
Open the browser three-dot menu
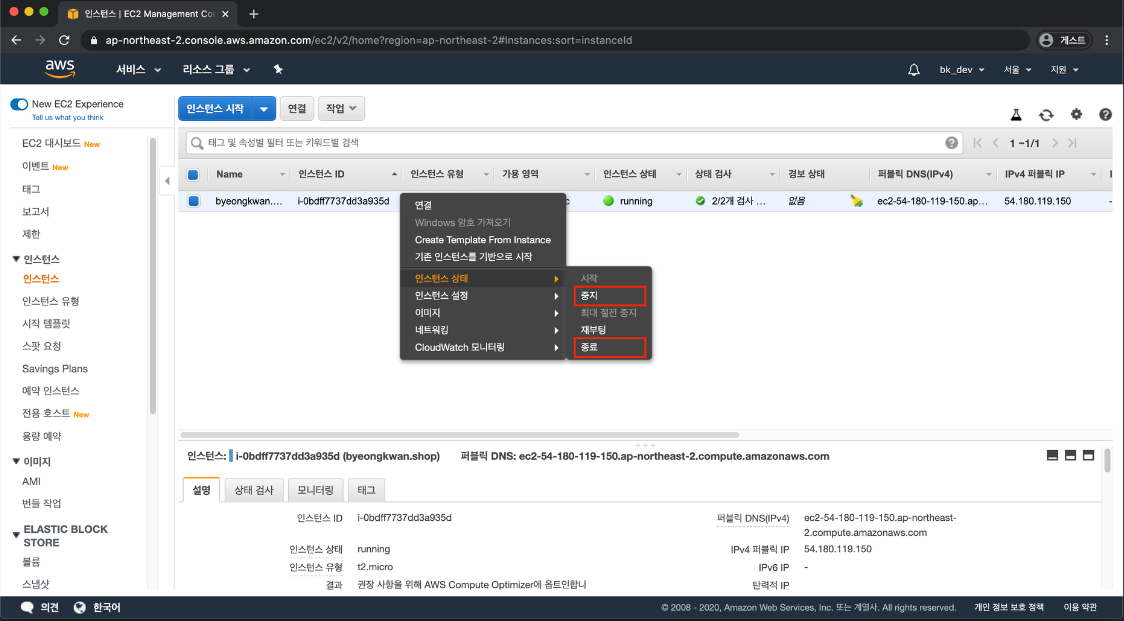pos(1108,40)
